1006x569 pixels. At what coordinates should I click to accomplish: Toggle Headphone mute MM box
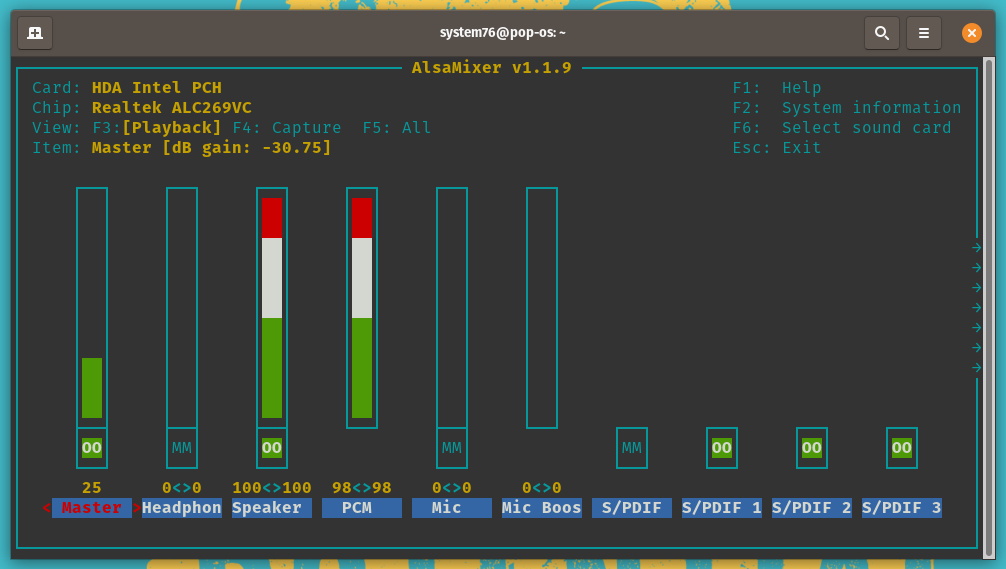click(x=182, y=448)
